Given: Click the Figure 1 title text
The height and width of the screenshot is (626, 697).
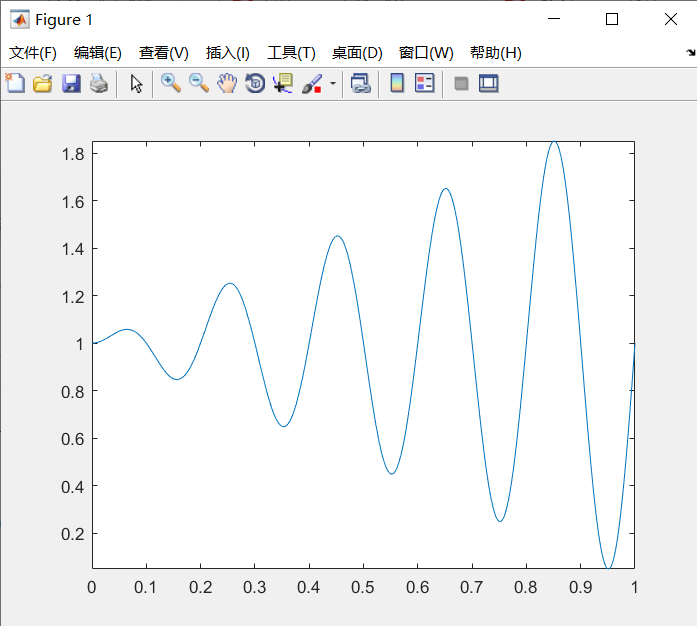Looking at the screenshot, I should [64, 20].
